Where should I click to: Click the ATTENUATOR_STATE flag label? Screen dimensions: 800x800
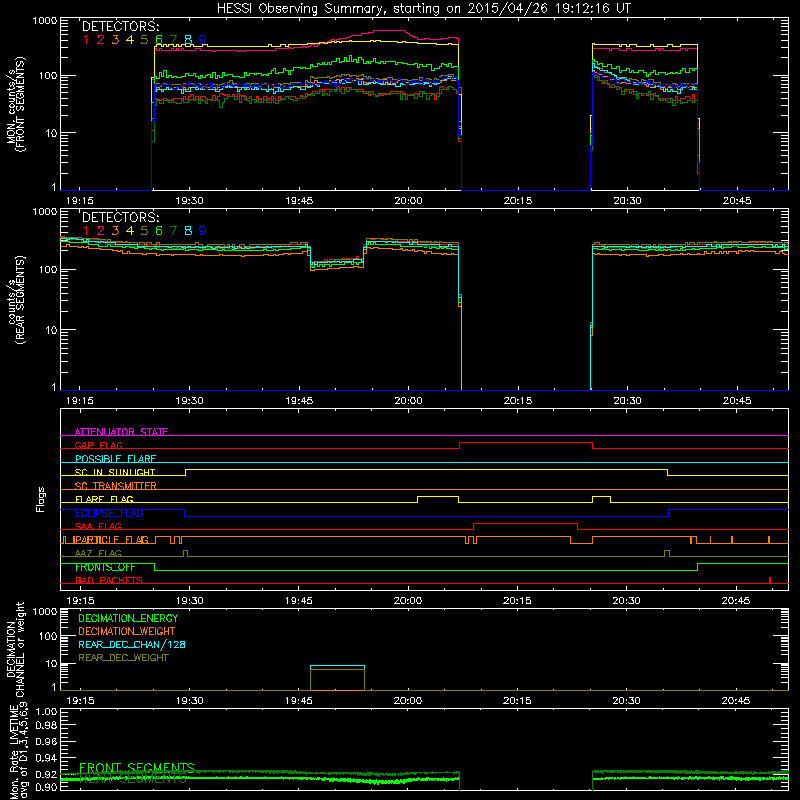coord(121,432)
